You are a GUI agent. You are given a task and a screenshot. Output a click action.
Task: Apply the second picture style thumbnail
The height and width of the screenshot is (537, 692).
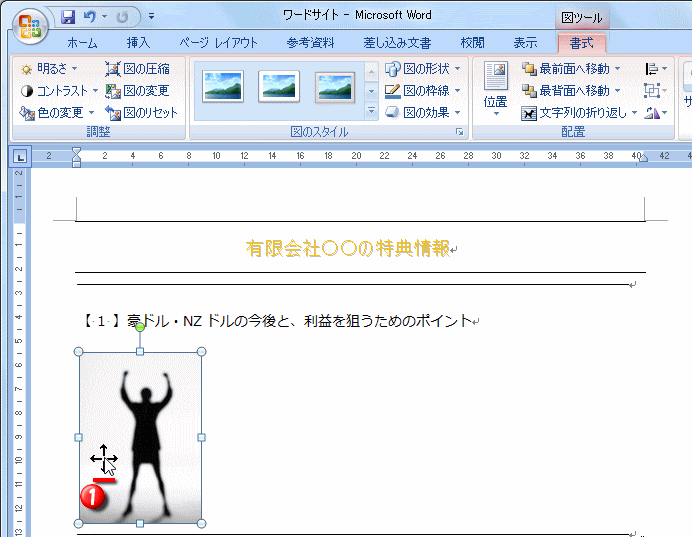278,86
